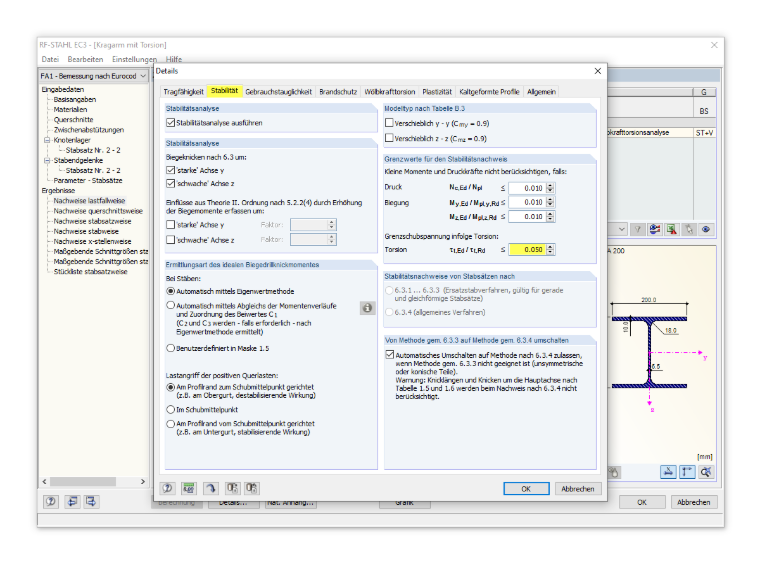Click stepper arrows of Torsion limit value
Viewport: 760px width, 570px height.
coord(550,250)
